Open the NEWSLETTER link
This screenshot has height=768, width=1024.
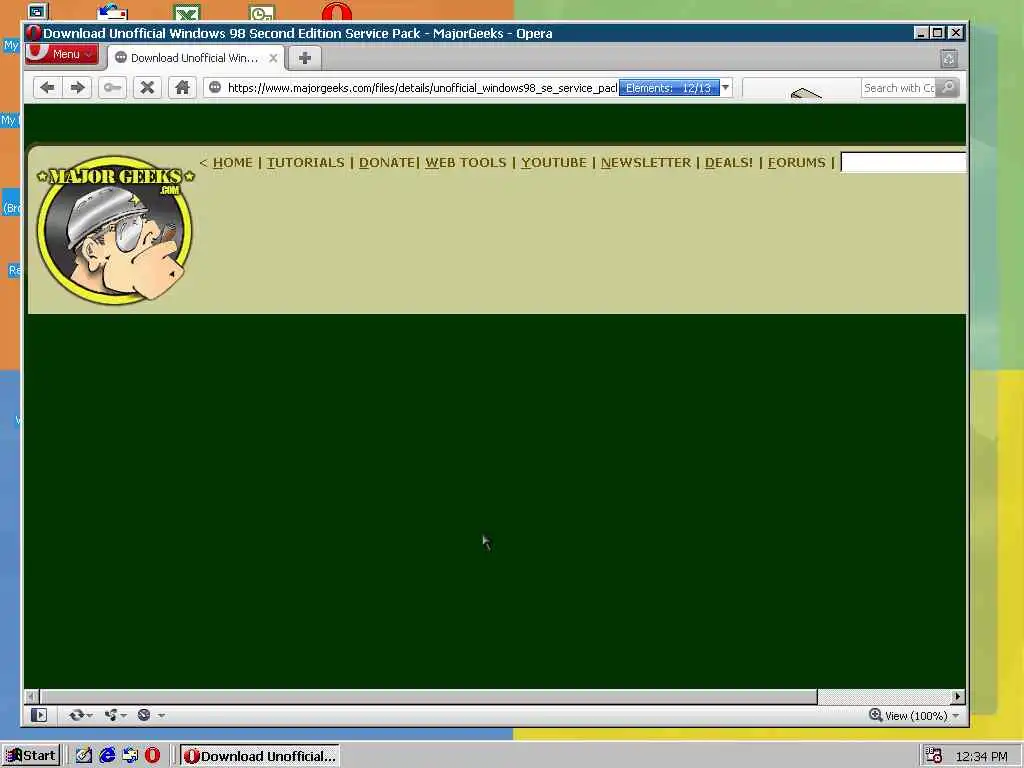[x=646, y=163]
